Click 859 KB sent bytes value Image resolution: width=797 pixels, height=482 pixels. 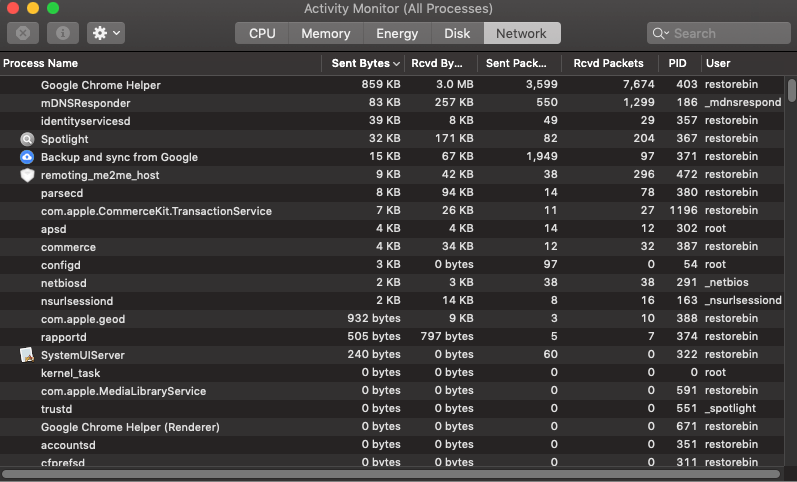[x=381, y=84]
